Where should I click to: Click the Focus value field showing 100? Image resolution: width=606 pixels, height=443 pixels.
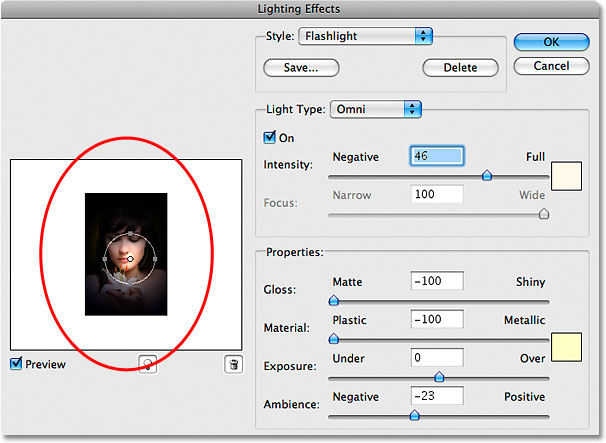click(437, 194)
